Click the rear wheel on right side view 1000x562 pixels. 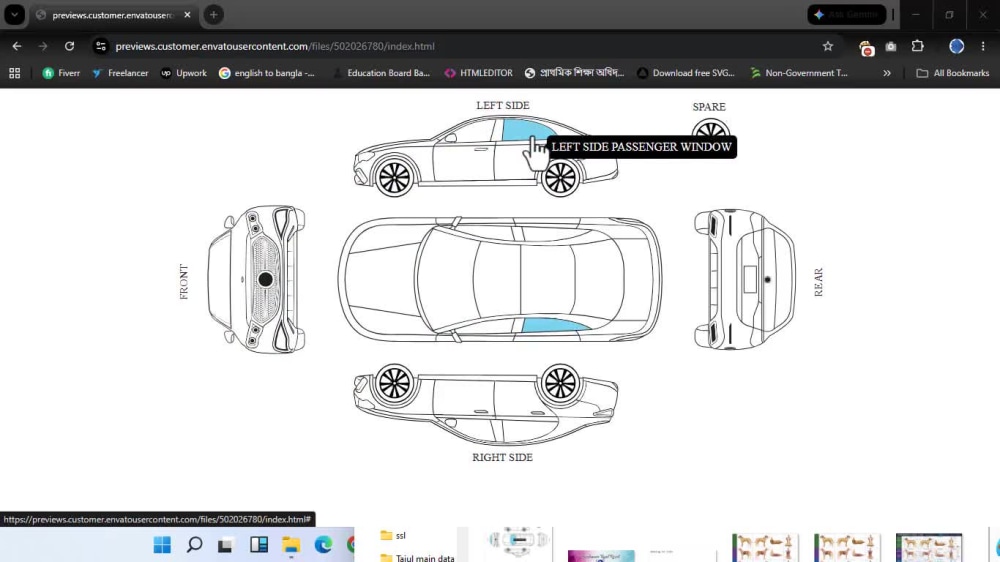[560, 384]
